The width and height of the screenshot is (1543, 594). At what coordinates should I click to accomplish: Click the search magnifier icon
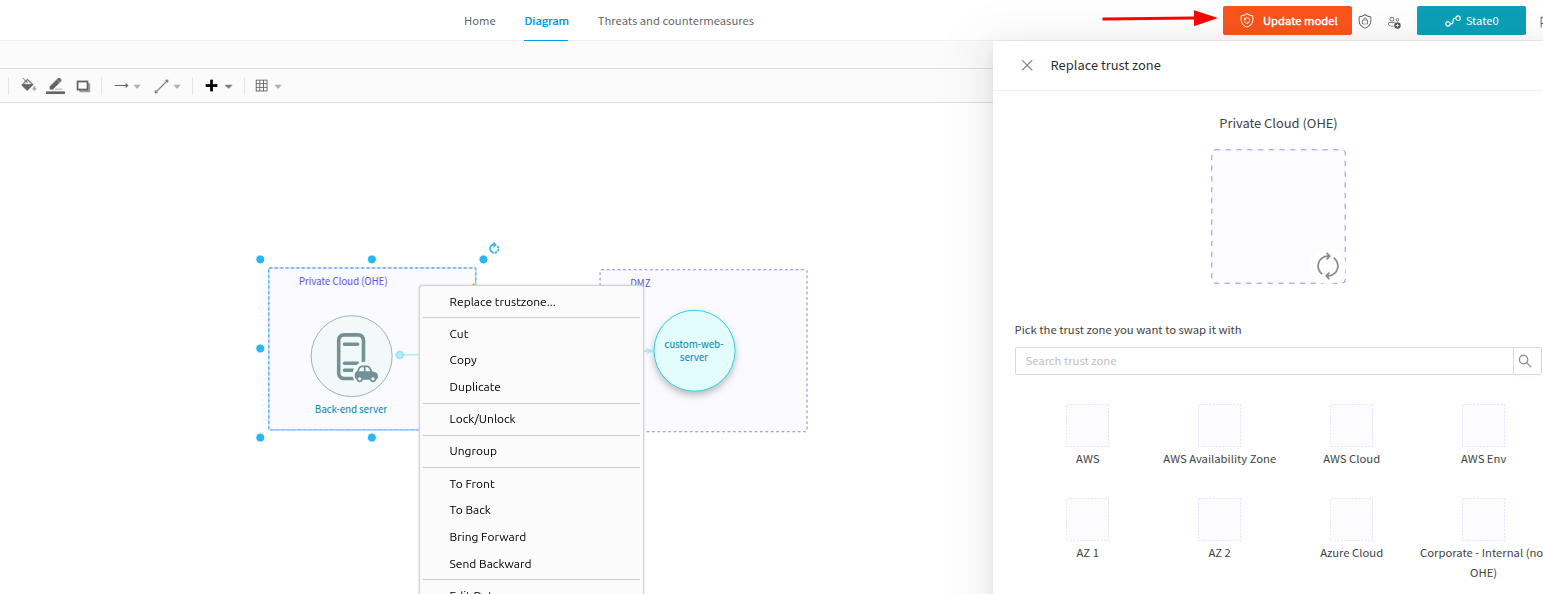(1526, 361)
